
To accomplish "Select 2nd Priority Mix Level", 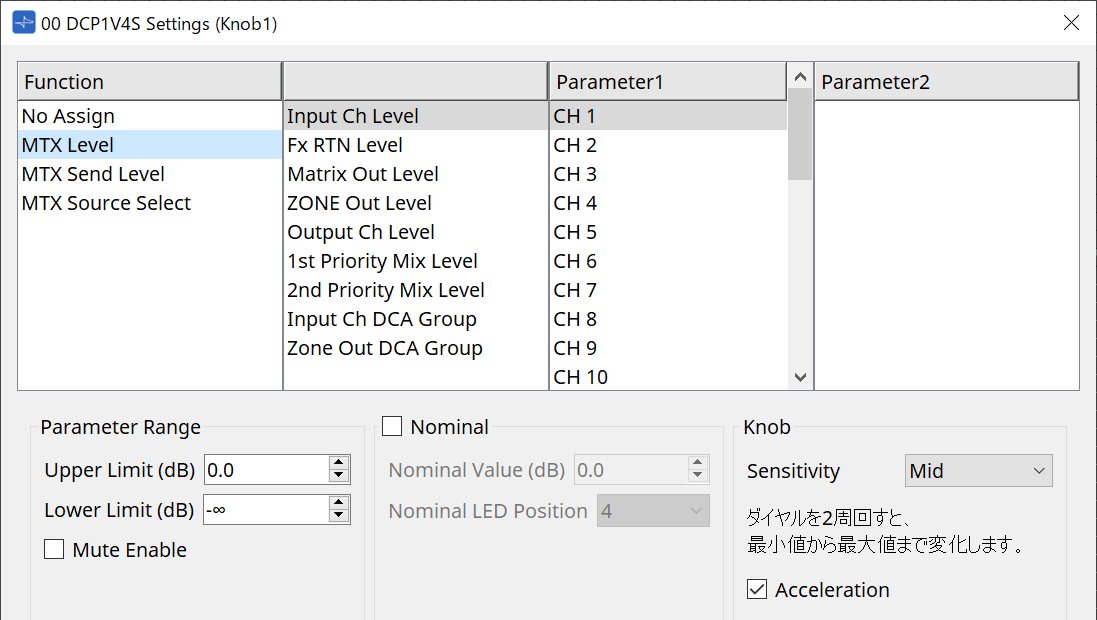I will pyautogui.click(x=385, y=289).
